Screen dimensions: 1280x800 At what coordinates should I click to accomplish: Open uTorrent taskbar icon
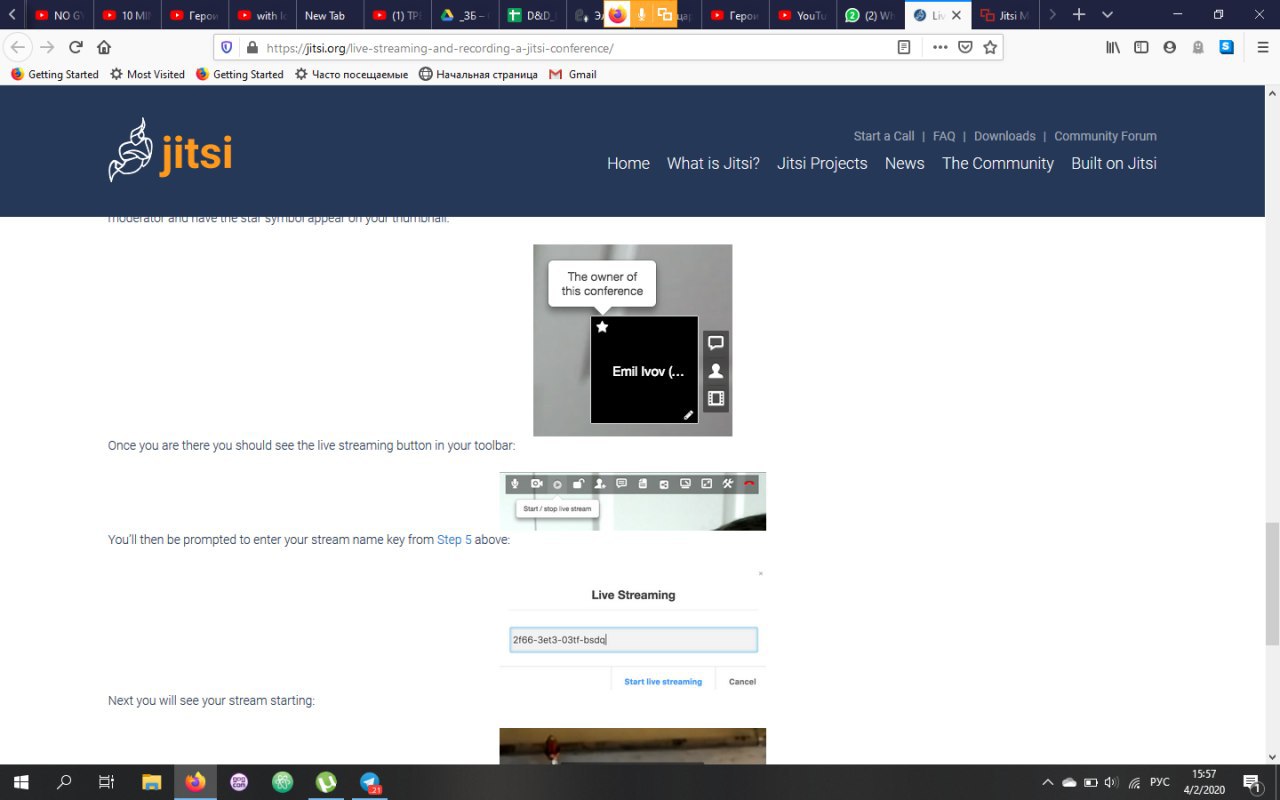coord(326,782)
